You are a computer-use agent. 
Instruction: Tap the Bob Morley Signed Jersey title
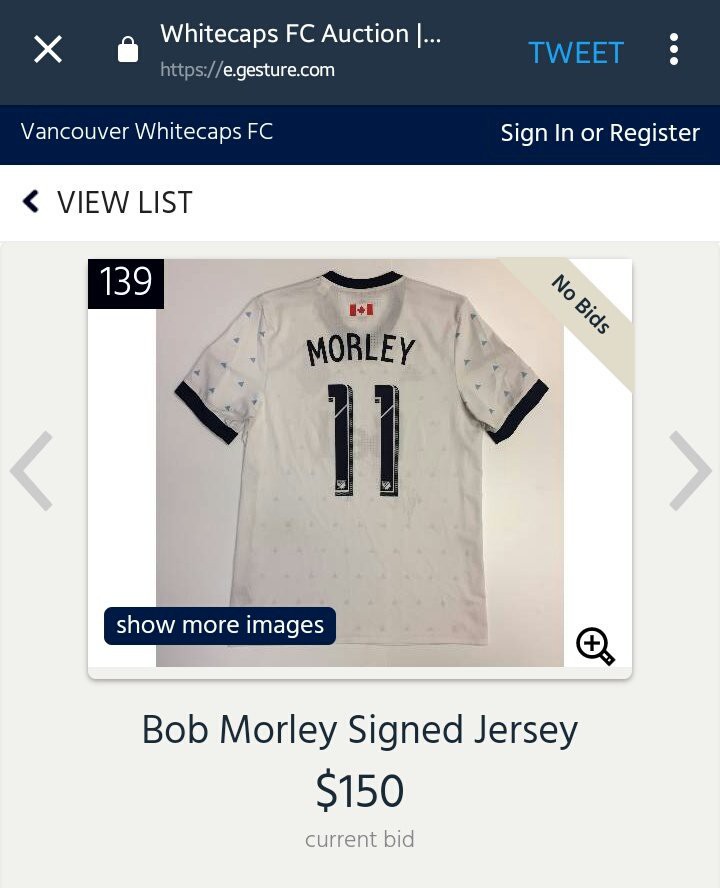pyautogui.click(x=360, y=730)
